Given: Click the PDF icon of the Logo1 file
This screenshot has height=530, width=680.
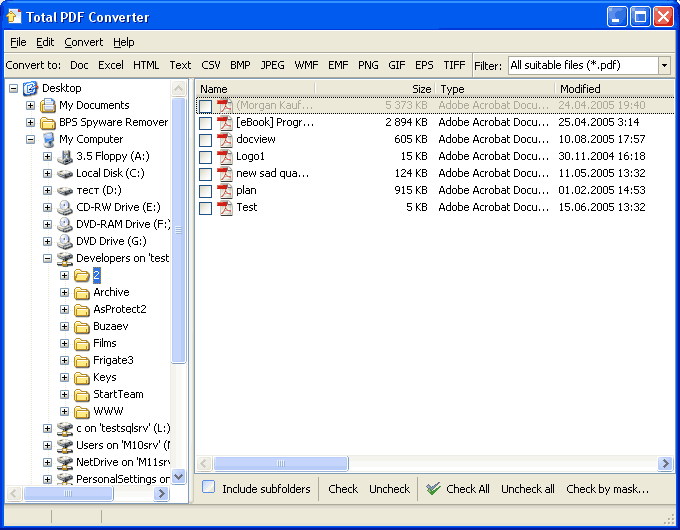Looking at the screenshot, I should coord(225,157).
